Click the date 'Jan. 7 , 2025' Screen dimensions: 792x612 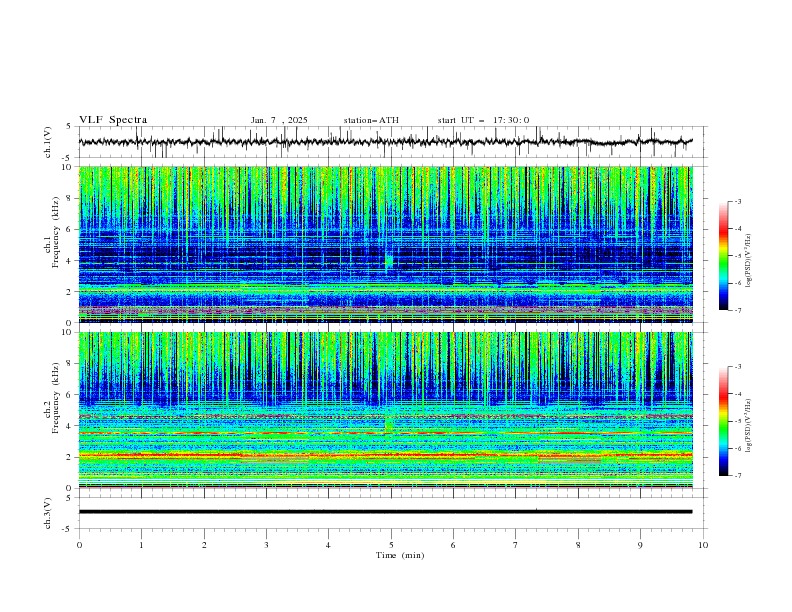(x=279, y=120)
